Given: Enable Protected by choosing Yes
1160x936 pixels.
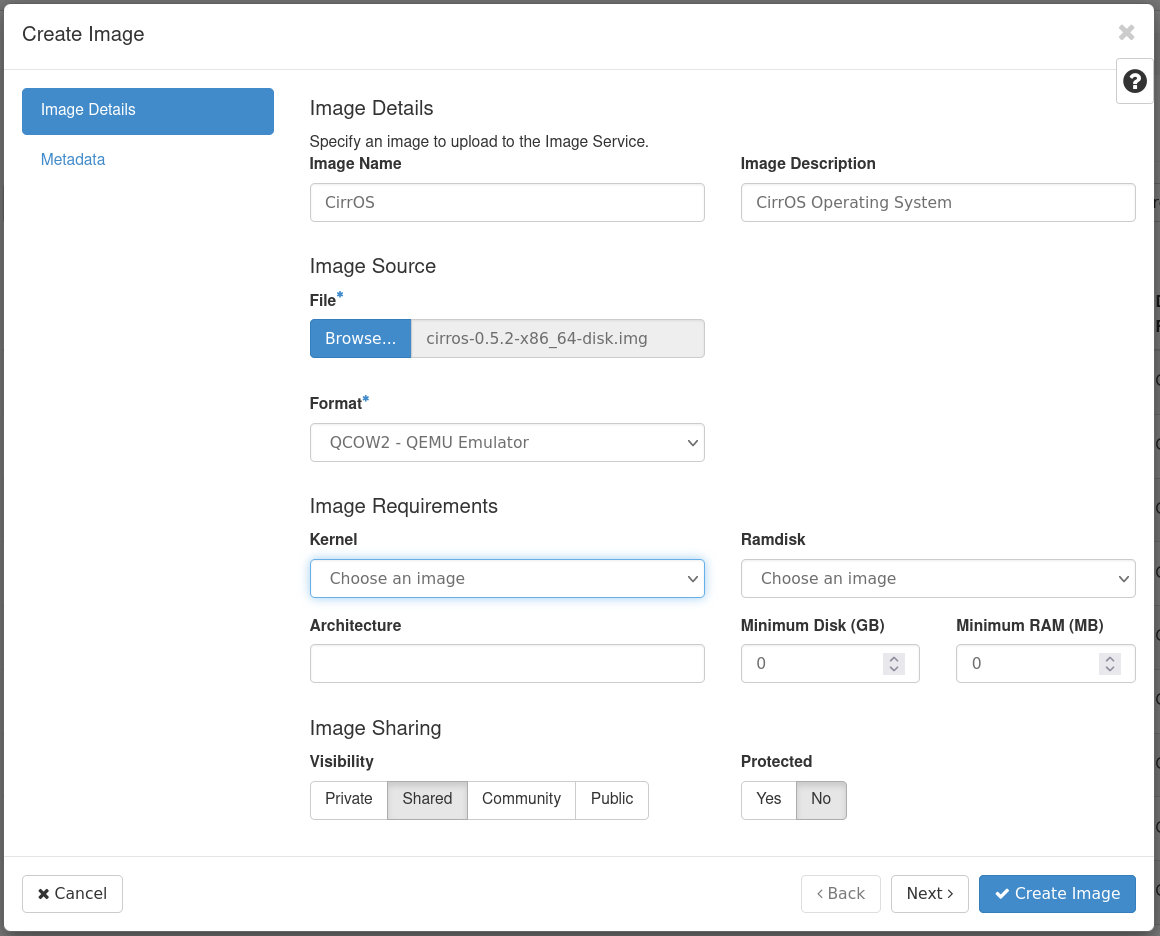Looking at the screenshot, I should click(x=768, y=799).
